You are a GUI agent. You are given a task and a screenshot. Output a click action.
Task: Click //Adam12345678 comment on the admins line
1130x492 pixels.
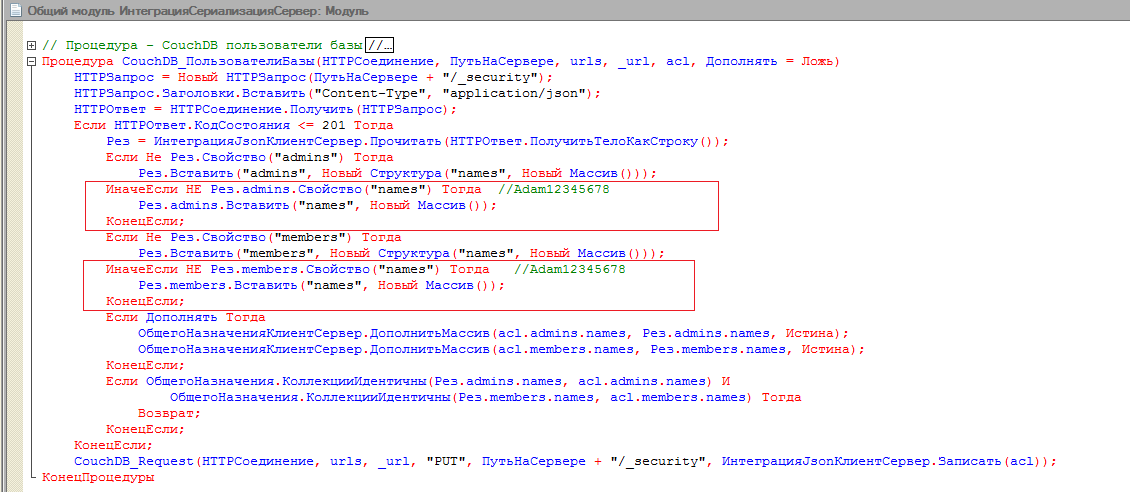(x=553, y=189)
